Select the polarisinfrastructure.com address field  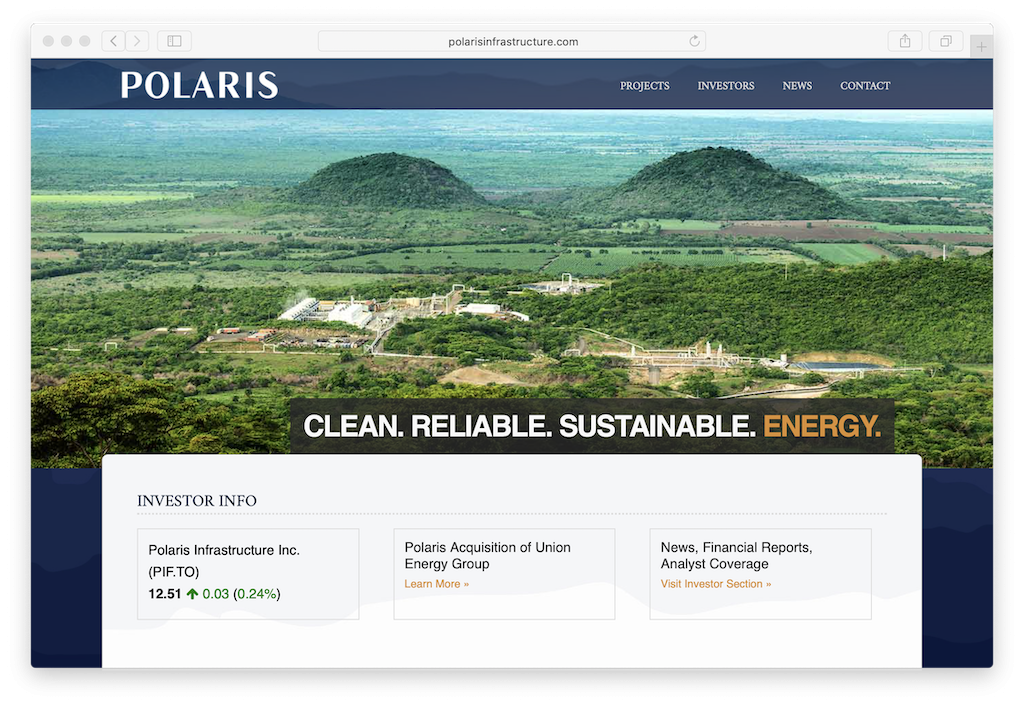512,41
